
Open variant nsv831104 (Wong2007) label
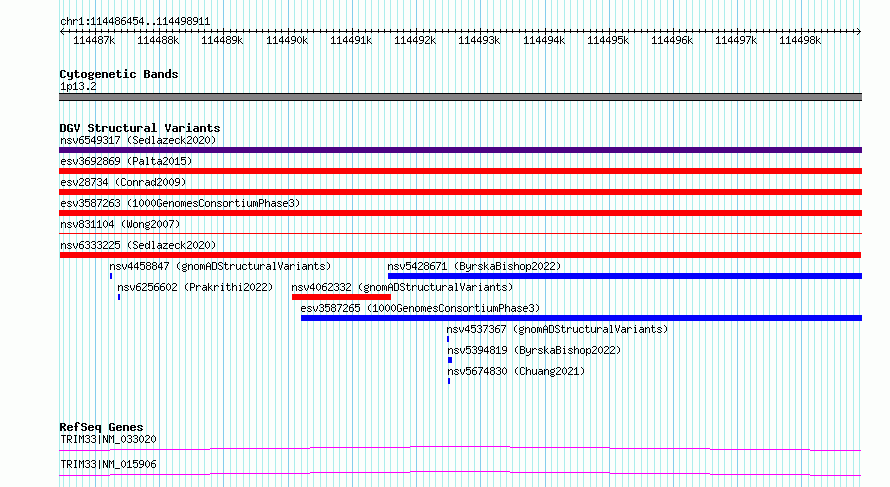click(120, 224)
